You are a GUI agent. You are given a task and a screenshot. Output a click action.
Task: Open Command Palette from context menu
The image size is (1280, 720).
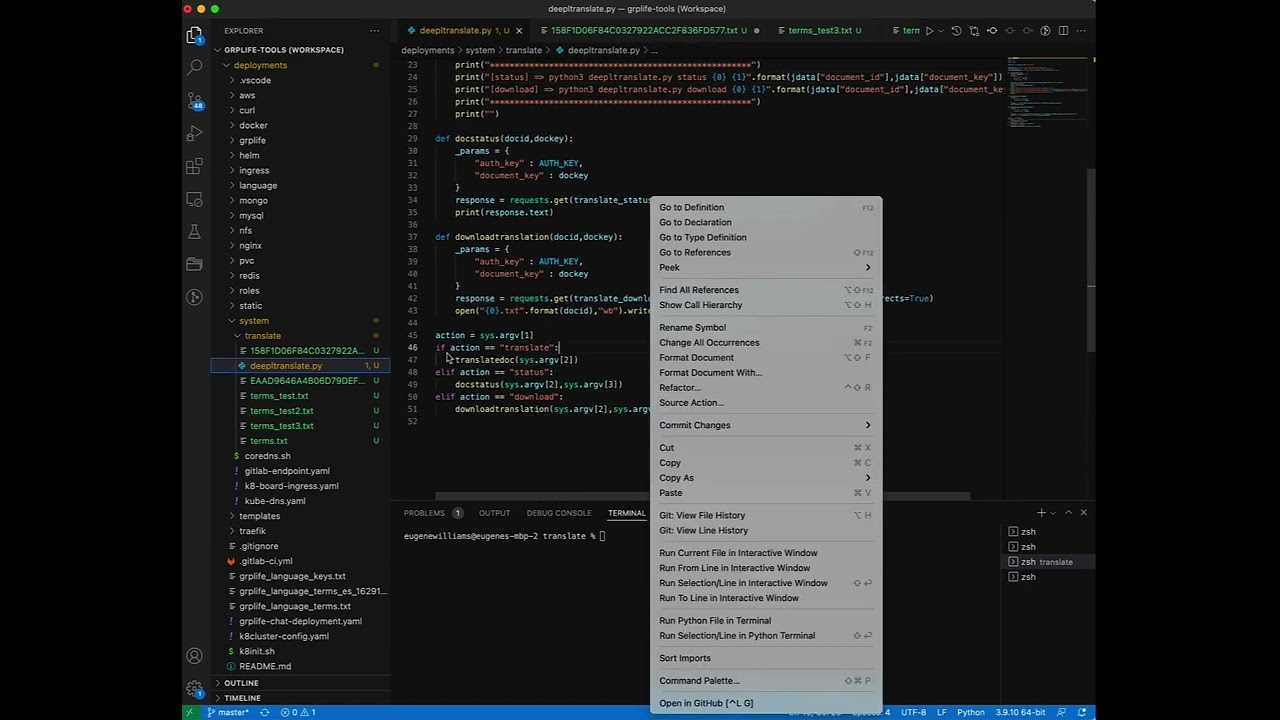point(766,681)
